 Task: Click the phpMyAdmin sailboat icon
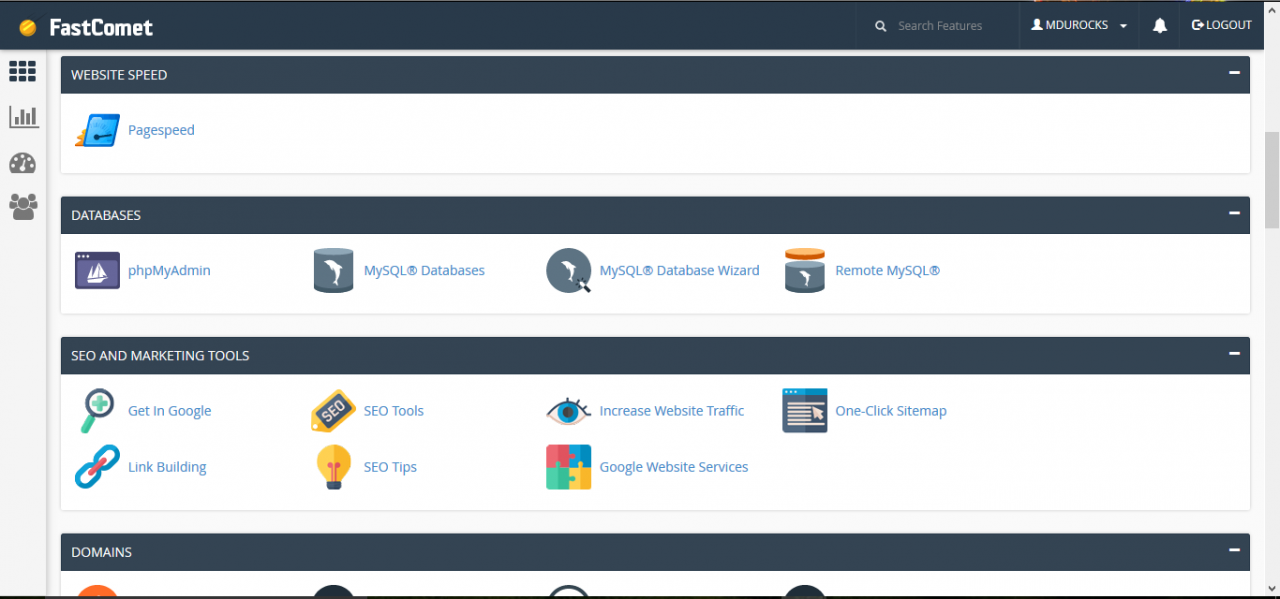pos(97,271)
